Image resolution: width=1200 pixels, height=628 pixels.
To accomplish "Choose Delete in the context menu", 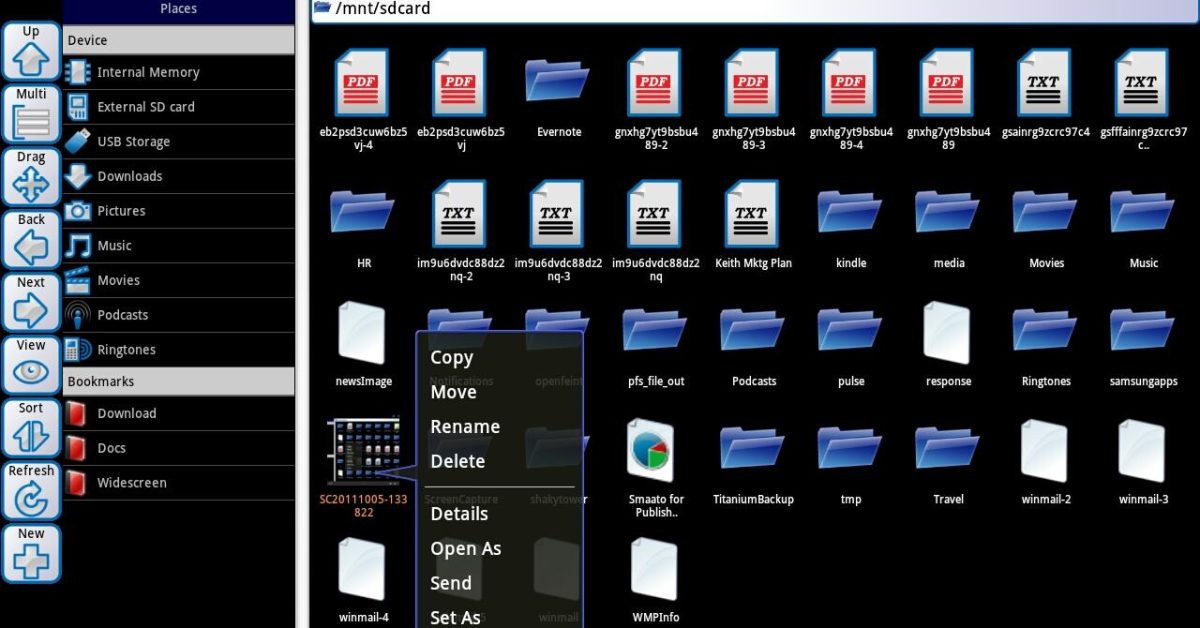I will click(x=457, y=462).
